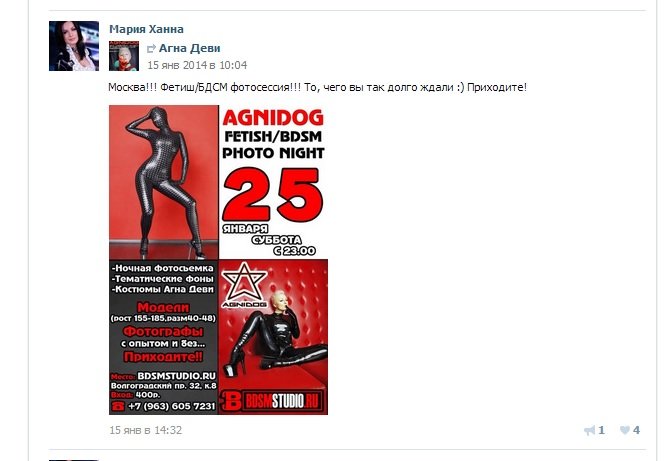Open Мария Ханна's profile name link
The width and height of the screenshot is (668, 461).
pyautogui.click(x=146, y=29)
